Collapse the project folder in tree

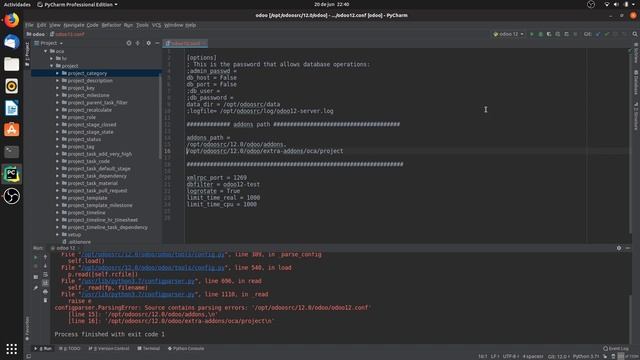click(52, 66)
